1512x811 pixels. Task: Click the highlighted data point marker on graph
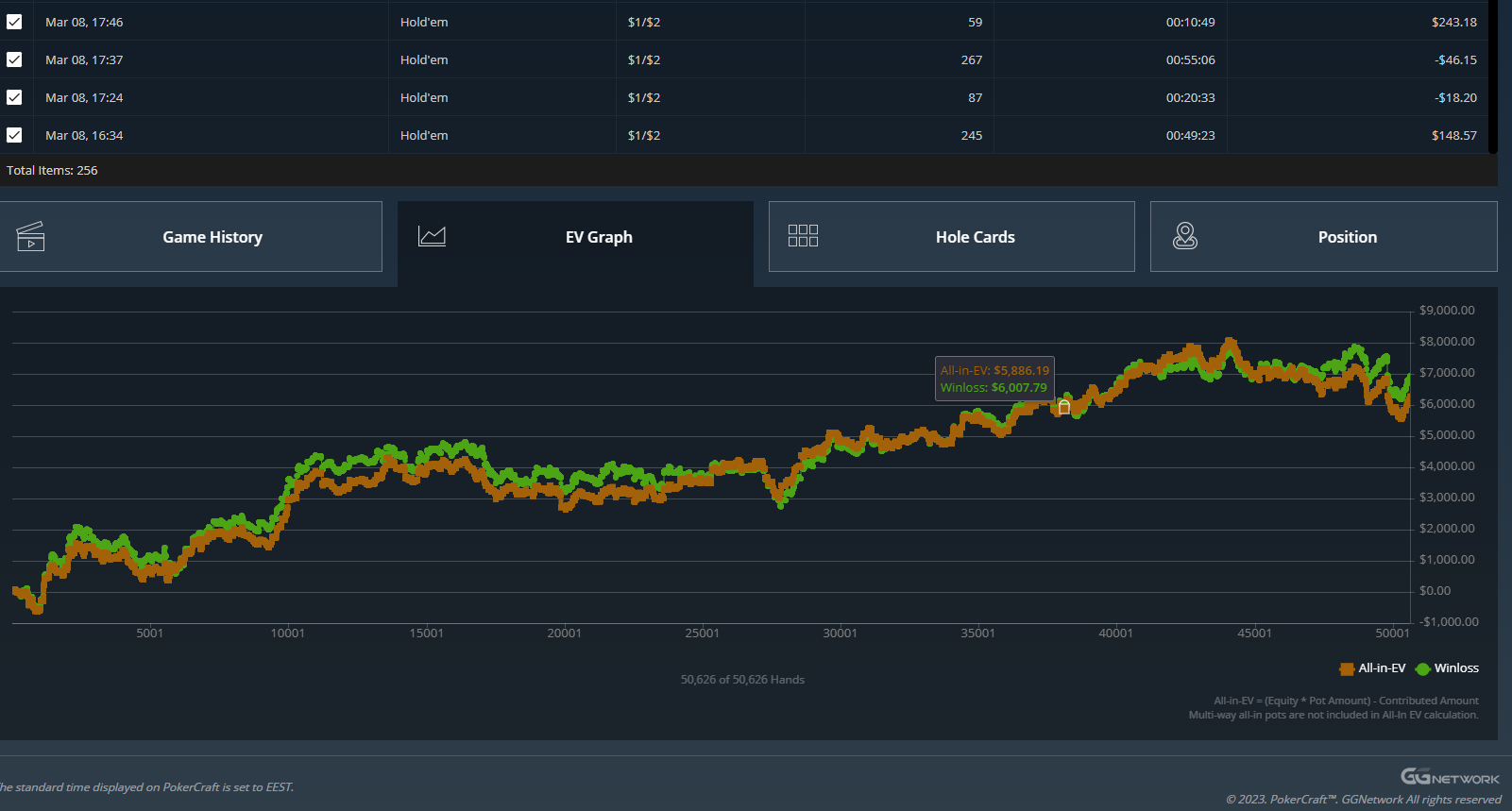[x=1064, y=407]
